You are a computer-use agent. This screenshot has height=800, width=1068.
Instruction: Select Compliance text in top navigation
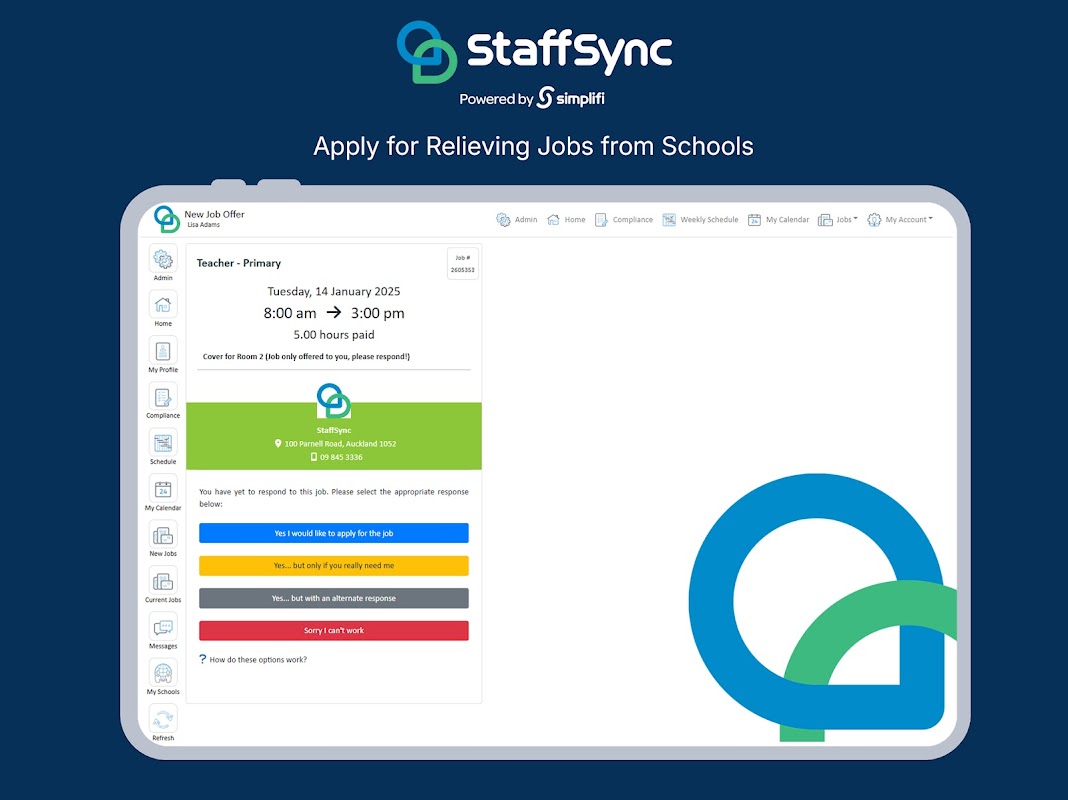(633, 220)
